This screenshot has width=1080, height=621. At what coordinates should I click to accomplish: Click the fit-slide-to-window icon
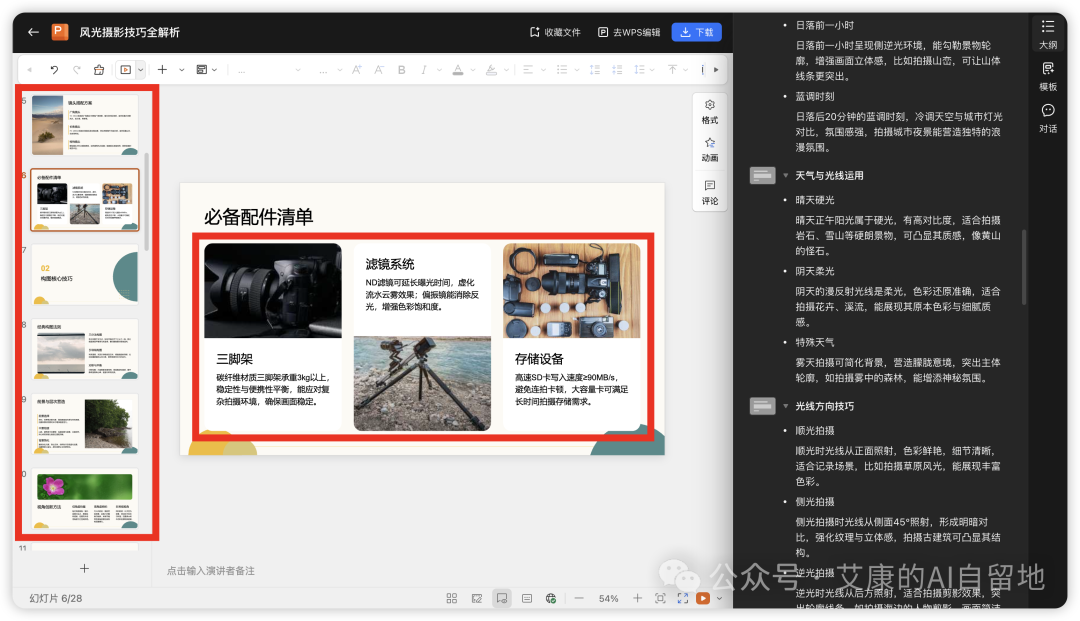click(659, 598)
